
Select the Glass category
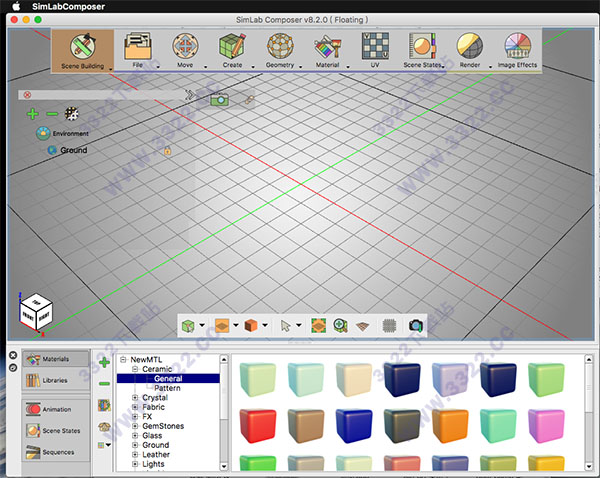152,436
